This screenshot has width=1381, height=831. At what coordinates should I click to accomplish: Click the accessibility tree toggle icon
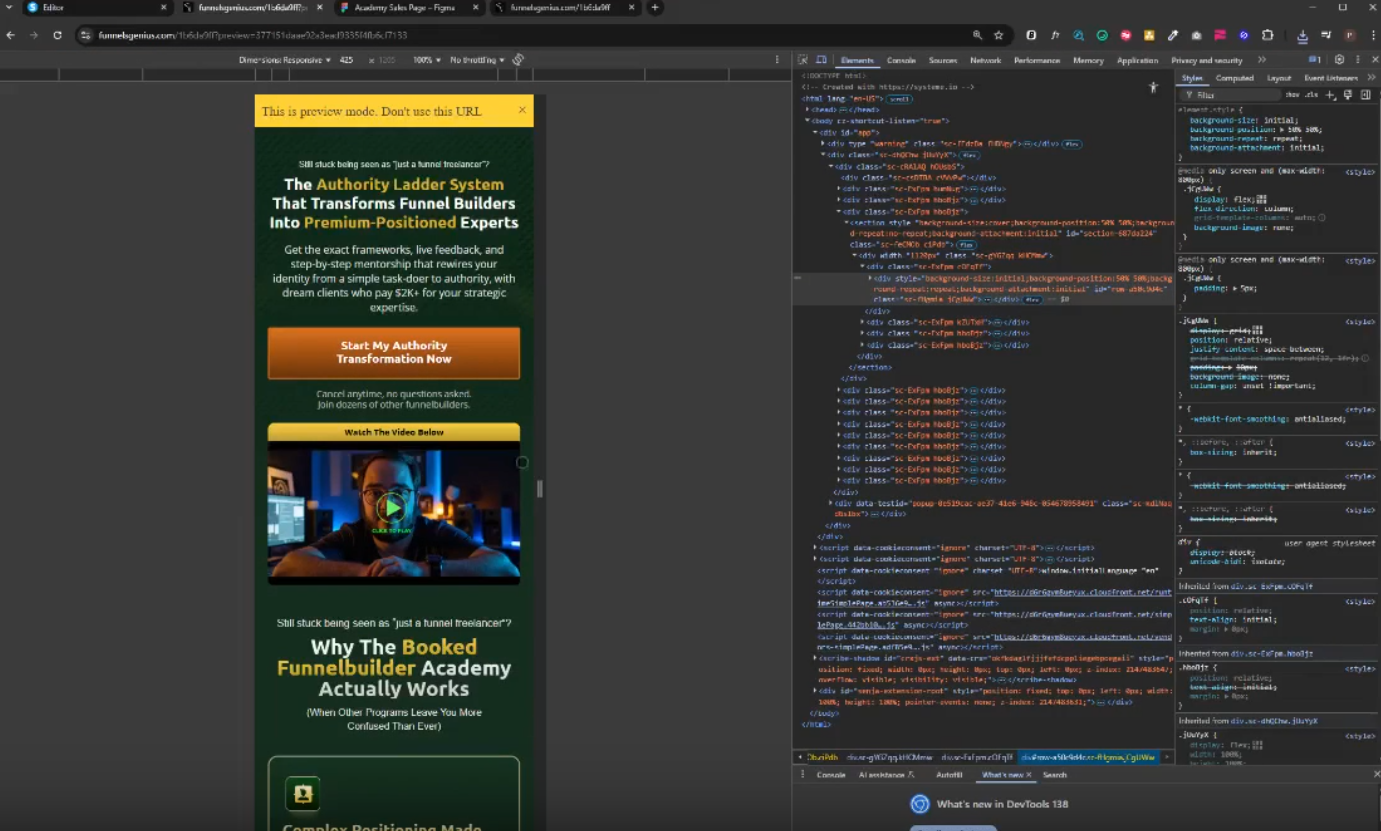(1153, 87)
